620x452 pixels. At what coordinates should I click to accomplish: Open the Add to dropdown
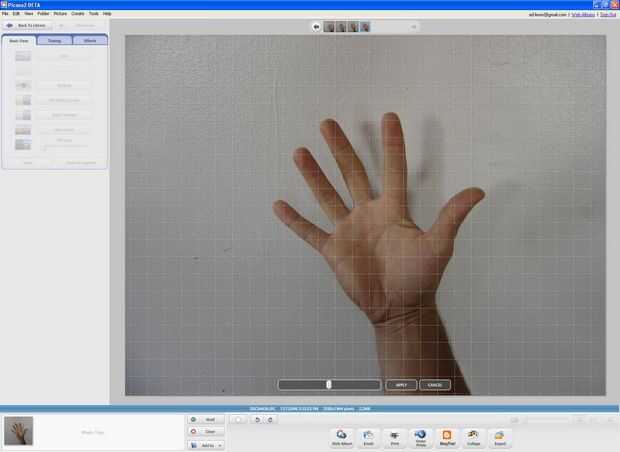coord(206,445)
